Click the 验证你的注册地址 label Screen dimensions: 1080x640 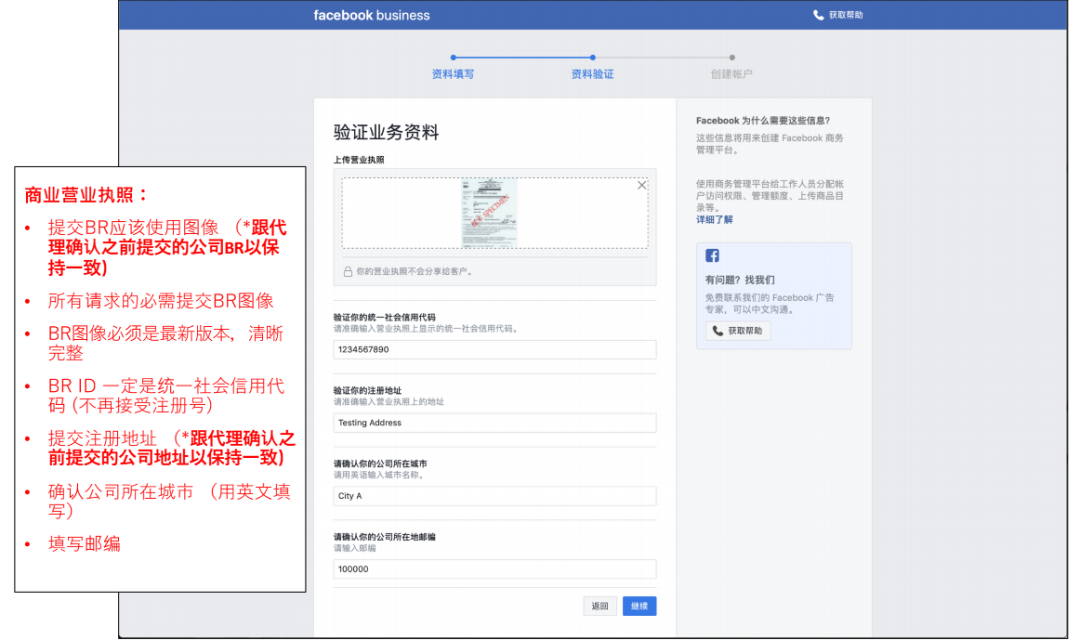tap(367, 391)
